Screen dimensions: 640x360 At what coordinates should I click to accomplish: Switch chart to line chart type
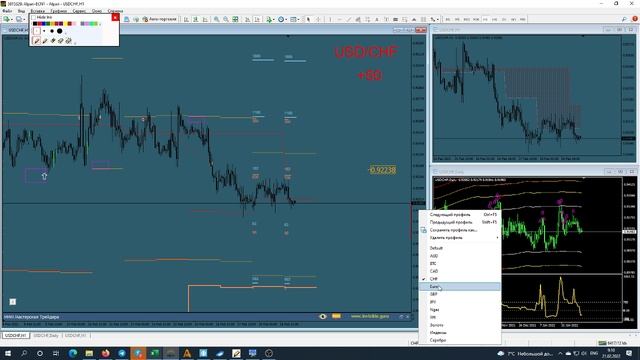(205, 19)
